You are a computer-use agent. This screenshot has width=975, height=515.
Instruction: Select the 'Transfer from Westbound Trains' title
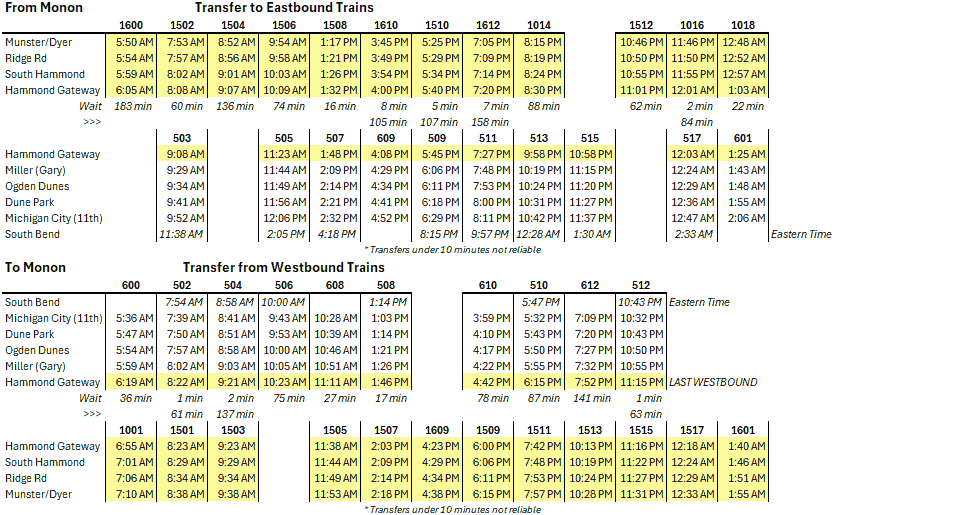283,267
